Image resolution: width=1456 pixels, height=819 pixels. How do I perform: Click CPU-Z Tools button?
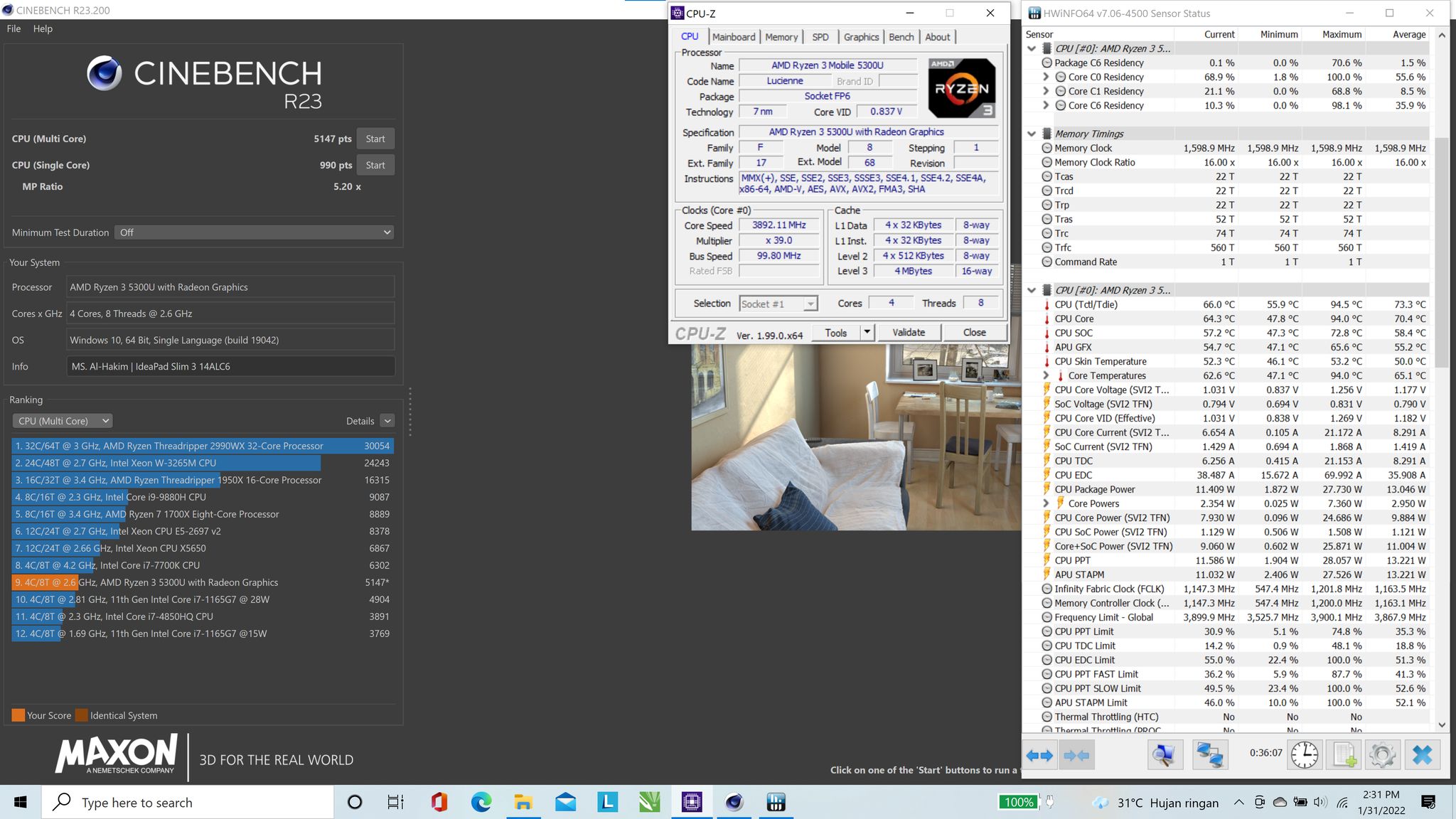click(836, 332)
